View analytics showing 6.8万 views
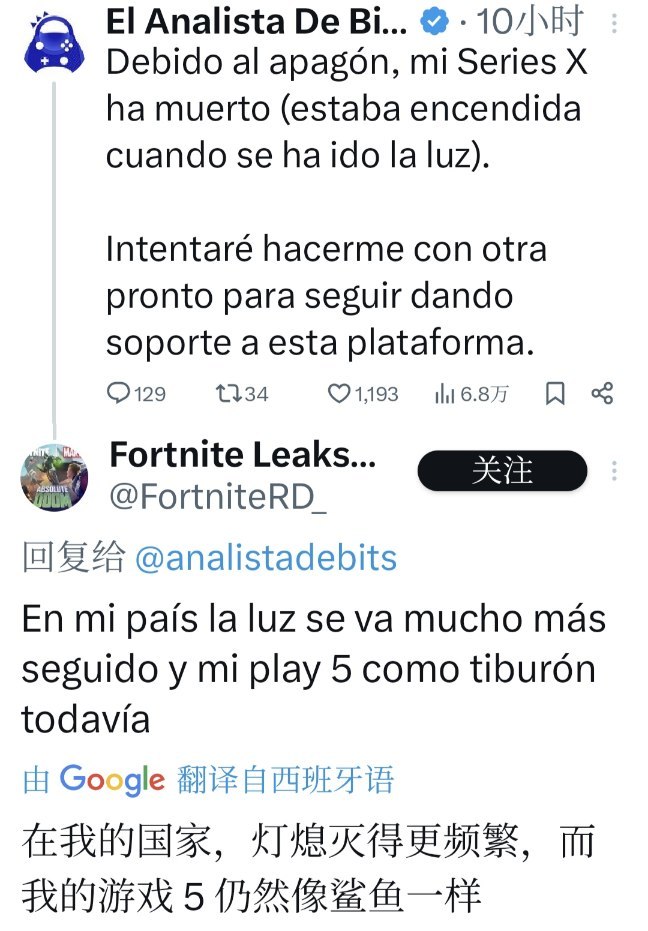Screen dimensions: 648x931 click(x=445, y=394)
